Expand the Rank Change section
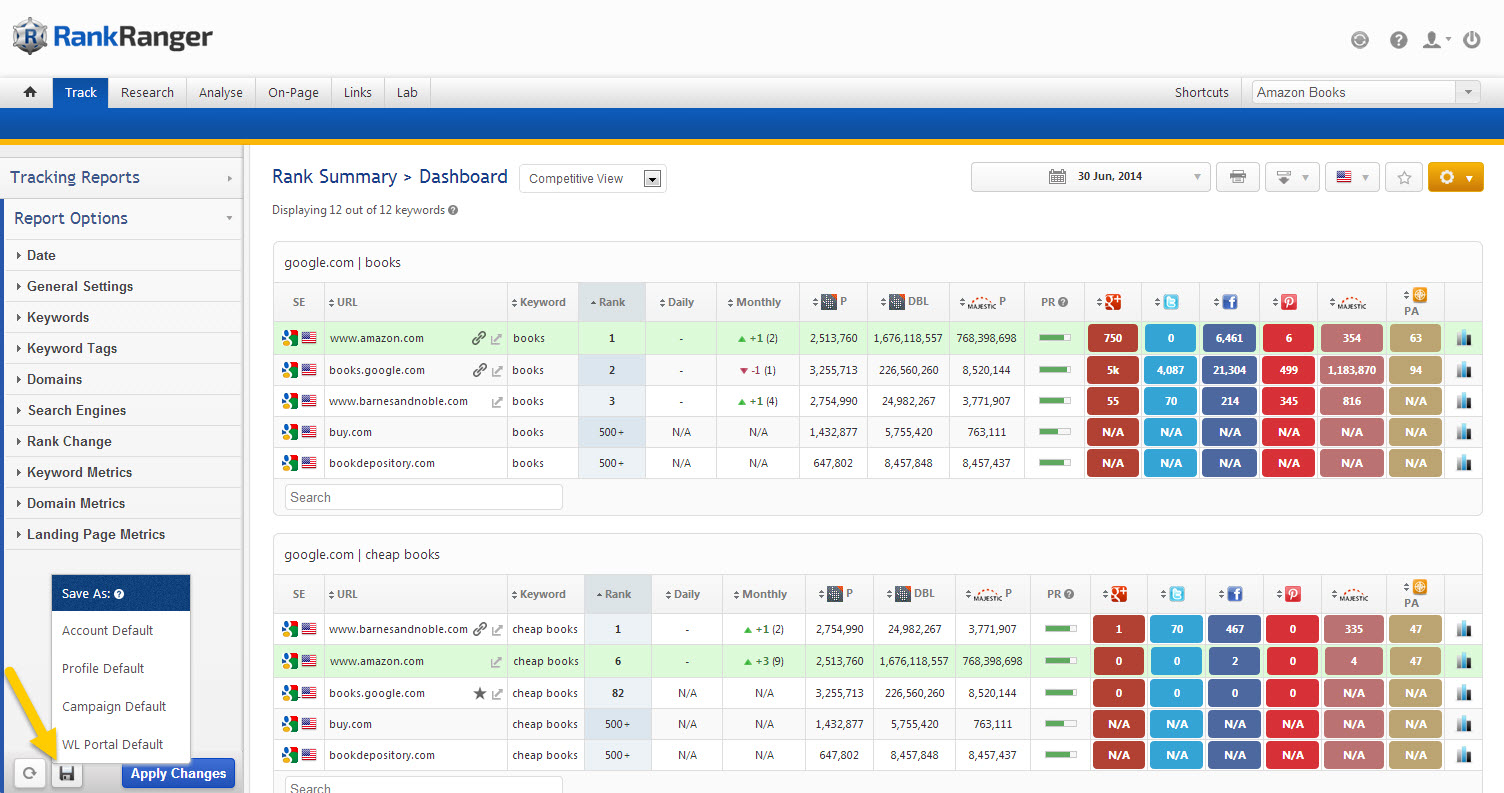The image size is (1504, 793). [x=69, y=441]
